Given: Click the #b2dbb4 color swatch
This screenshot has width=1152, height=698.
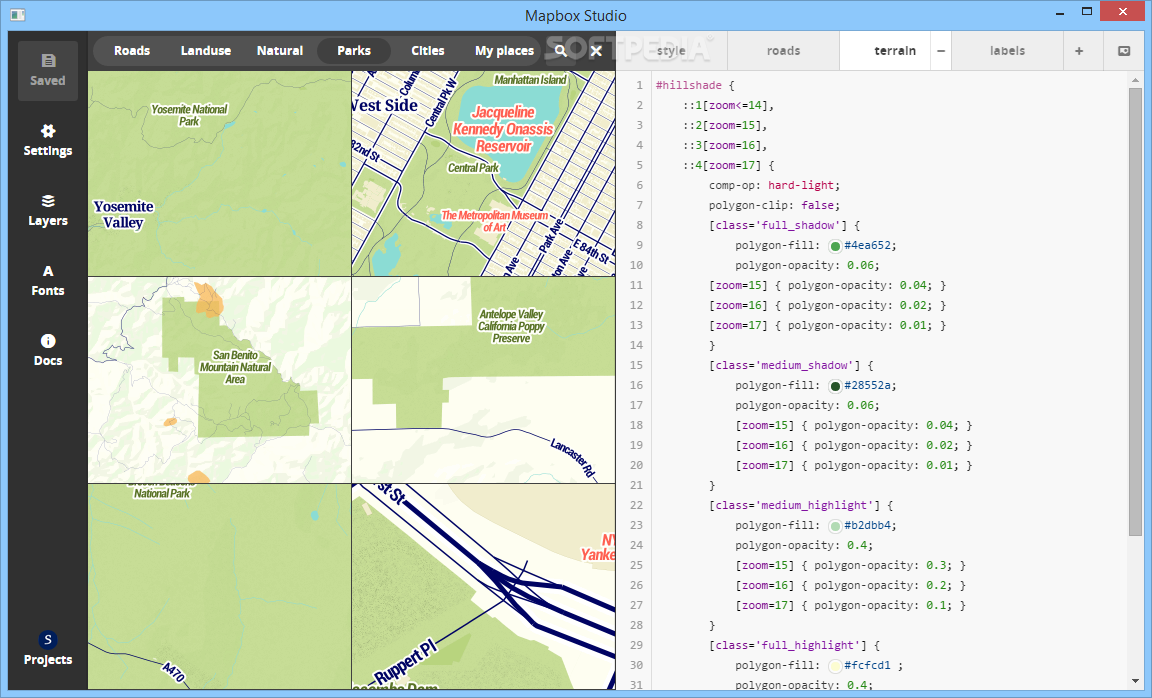Looking at the screenshot, I should [835, 526].
